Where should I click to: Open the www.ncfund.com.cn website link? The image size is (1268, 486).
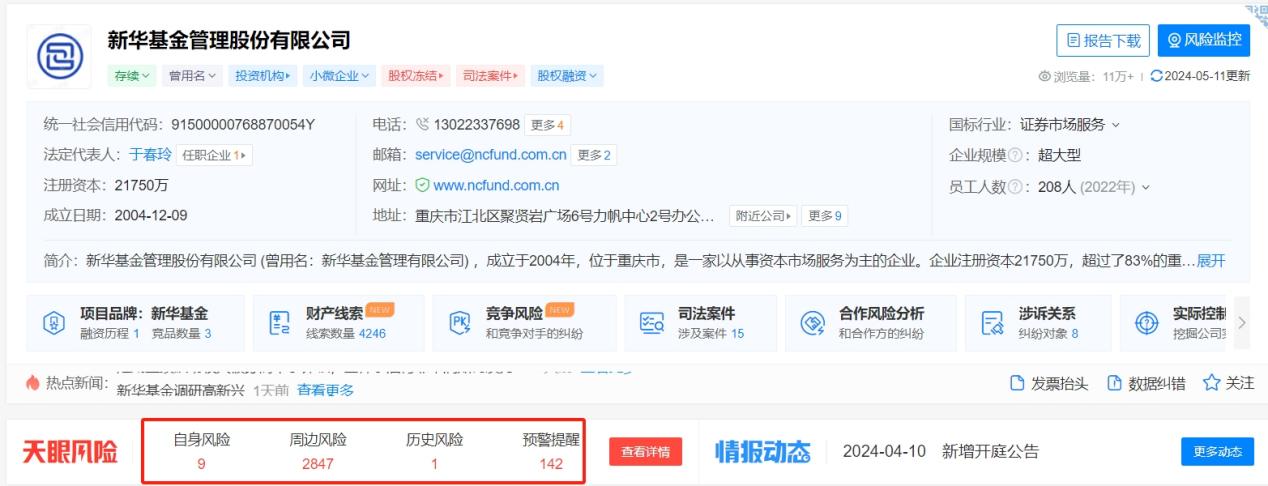click(x=496, y=185)
